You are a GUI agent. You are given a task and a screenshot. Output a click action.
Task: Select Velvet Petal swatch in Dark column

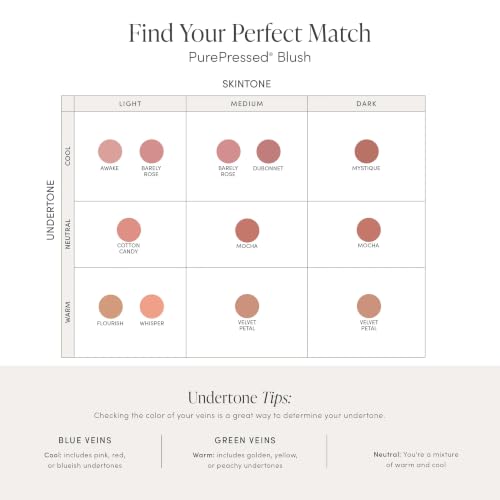tap(369, 306)
